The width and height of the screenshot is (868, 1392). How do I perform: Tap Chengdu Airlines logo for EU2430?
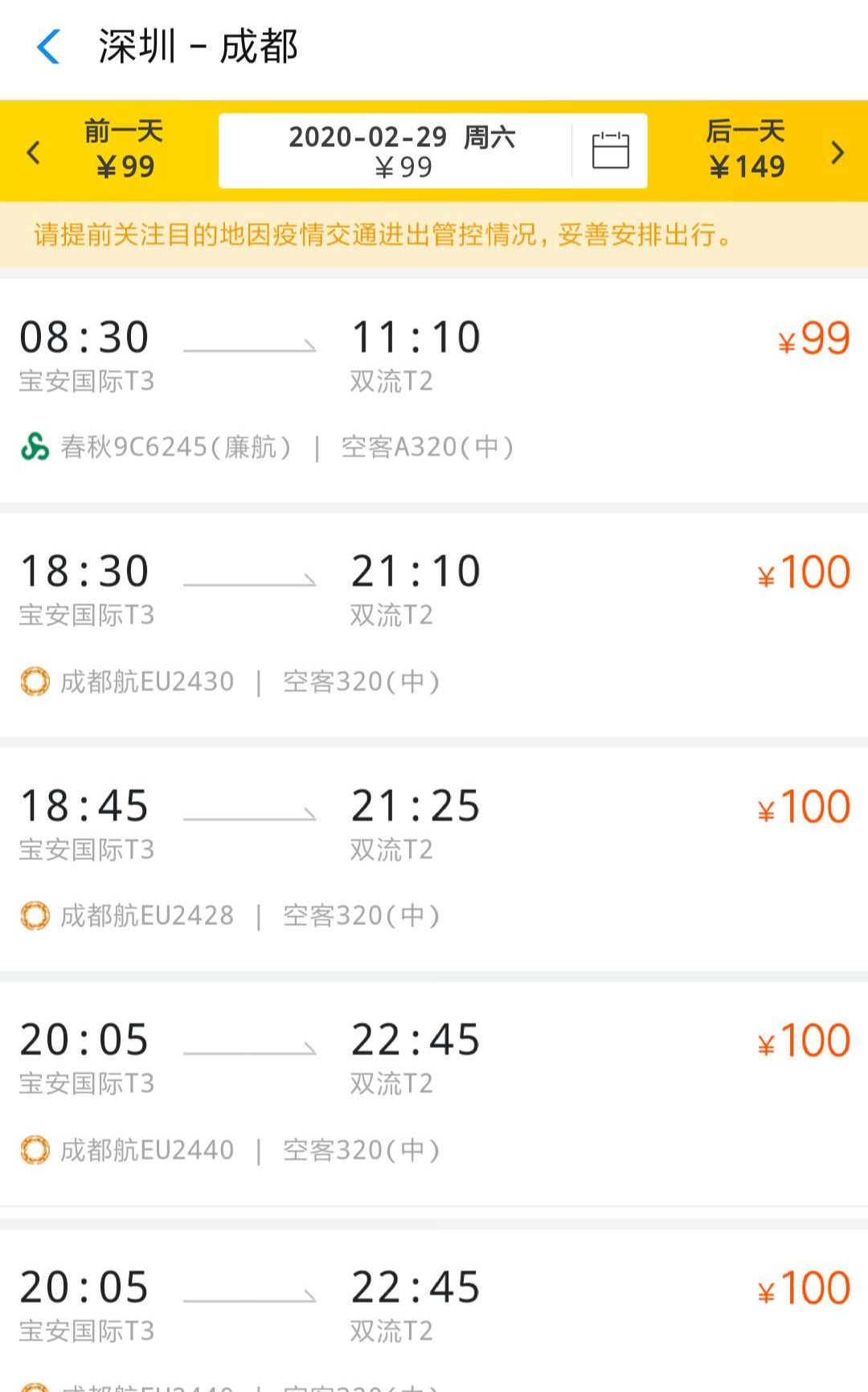click(x=35, y=682)
